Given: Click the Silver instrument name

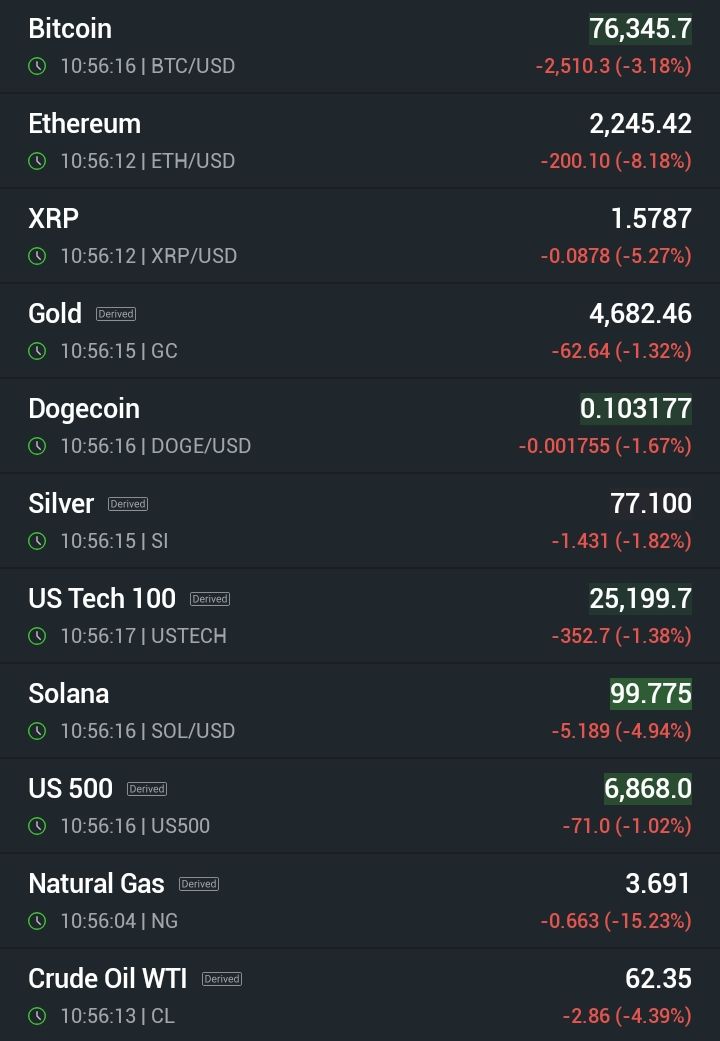Looking at the screenshot, I should click(61, 504).
